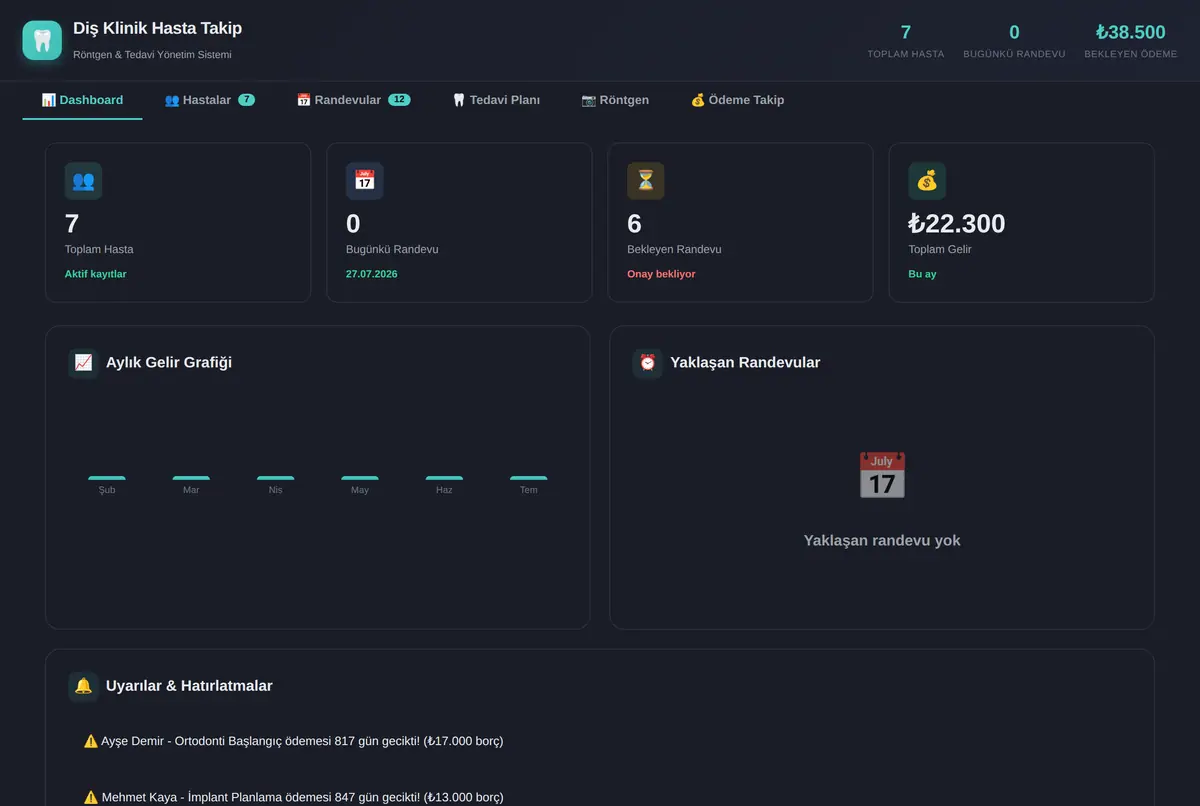This screenshot has height=806, width=1200.
Task: Click the alarm clock icon beside Yaklaşan Randevular
Action: tap(648, 362)
